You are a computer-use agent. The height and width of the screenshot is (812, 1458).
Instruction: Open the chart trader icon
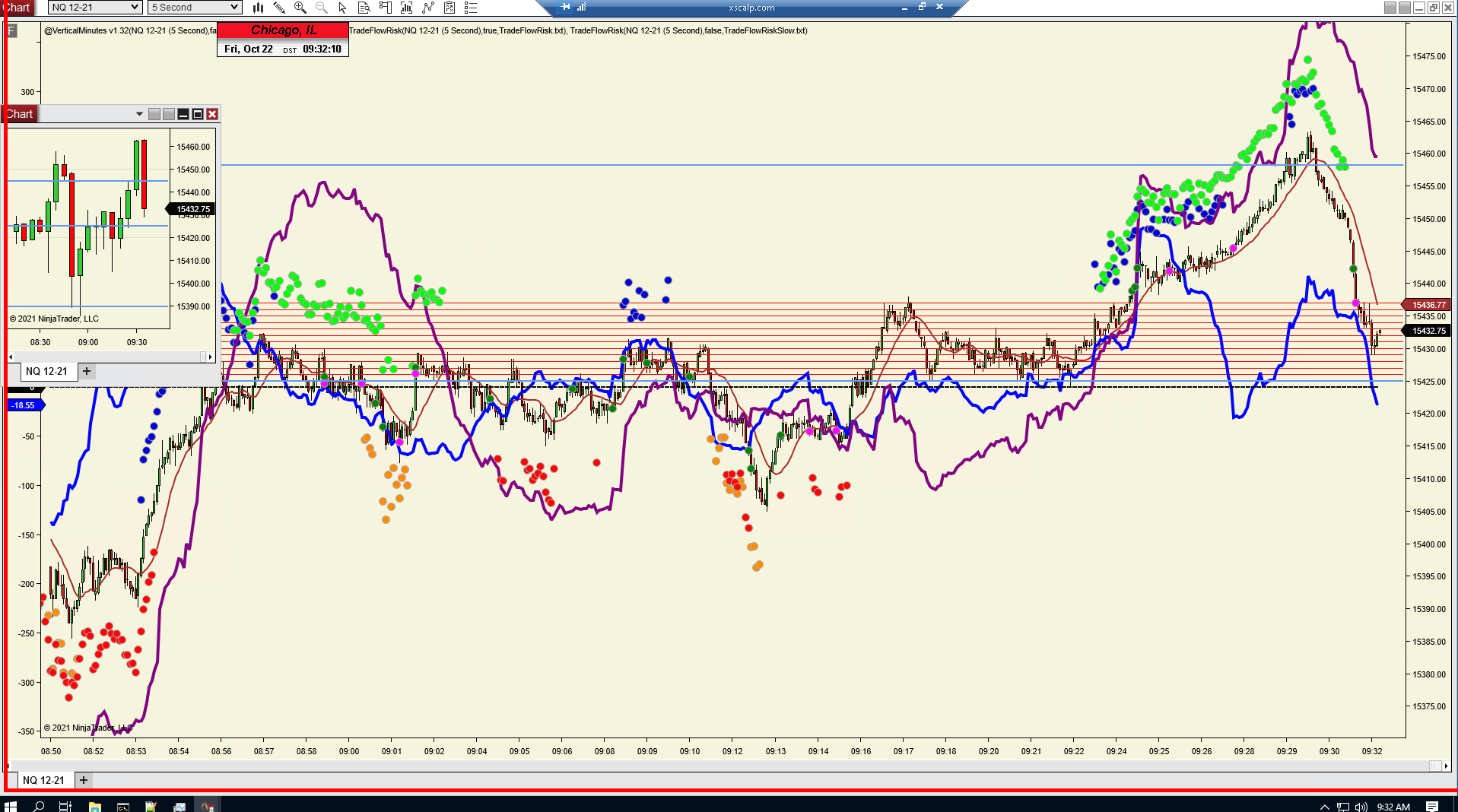(385, 8)
